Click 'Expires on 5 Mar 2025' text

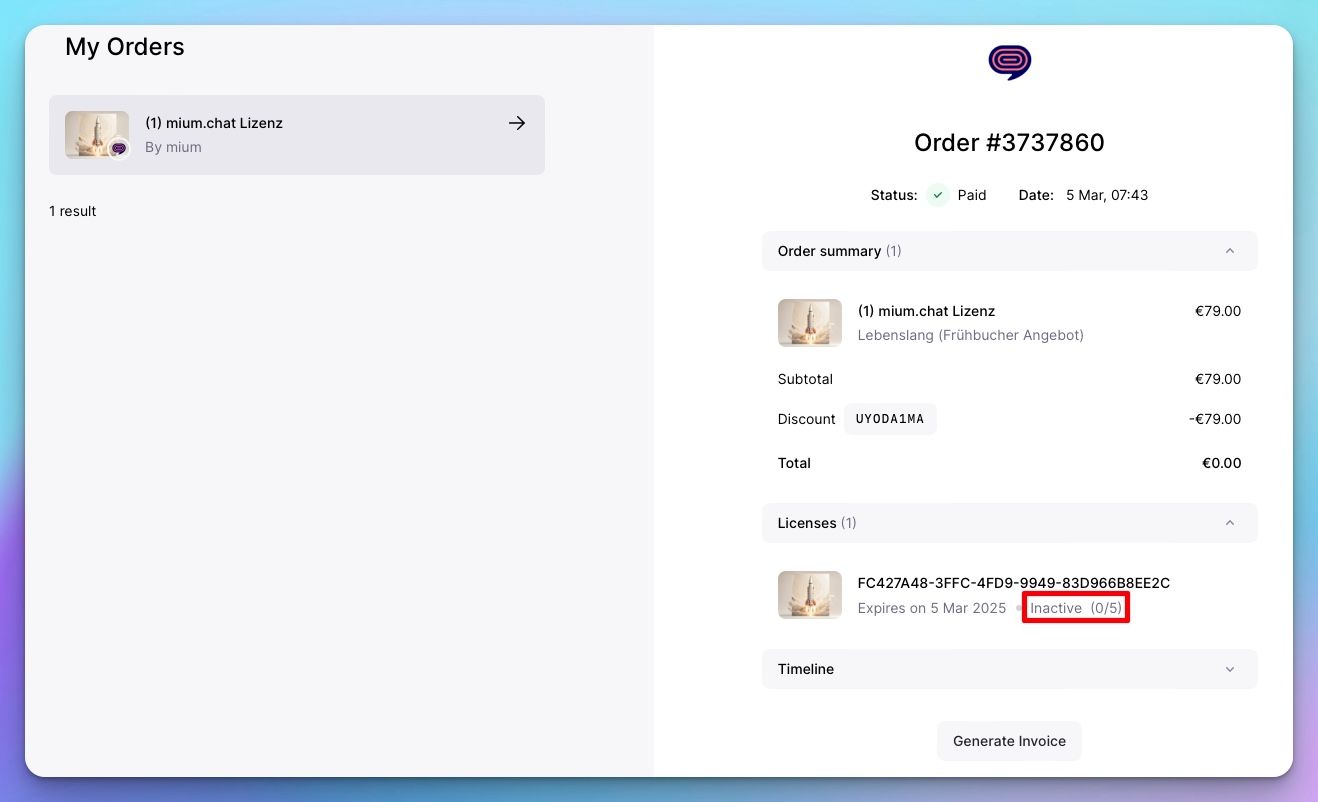pyautogui.click(x=932, y=608)
